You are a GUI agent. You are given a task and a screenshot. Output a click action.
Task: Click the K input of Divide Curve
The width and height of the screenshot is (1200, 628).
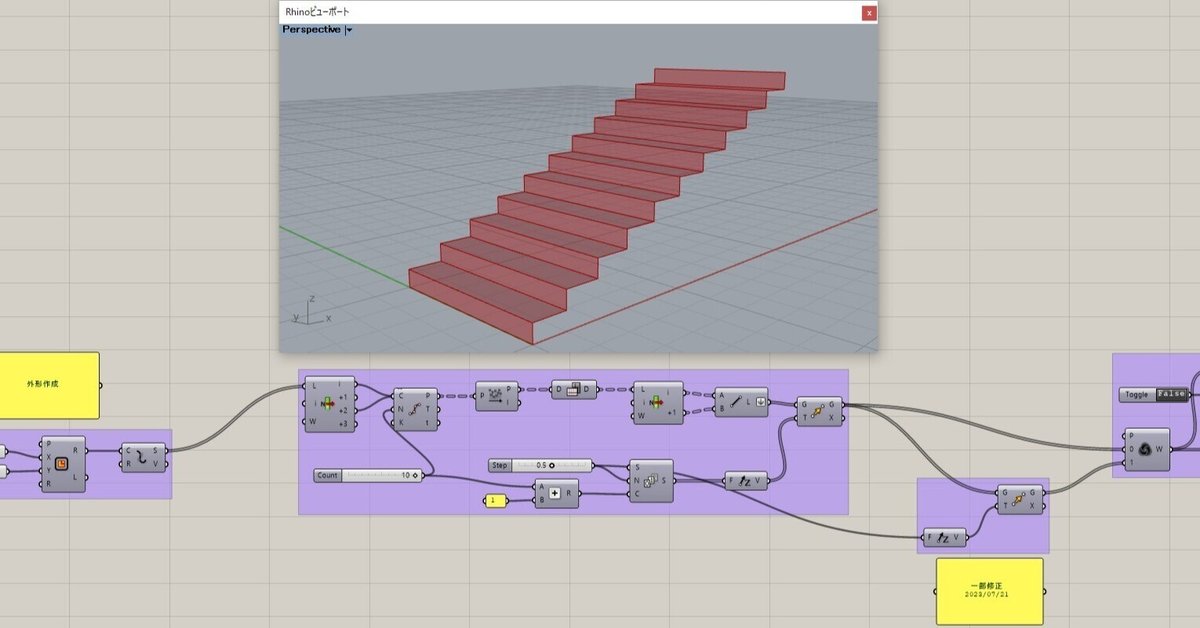pyautogui.click(x=400, y=422)
